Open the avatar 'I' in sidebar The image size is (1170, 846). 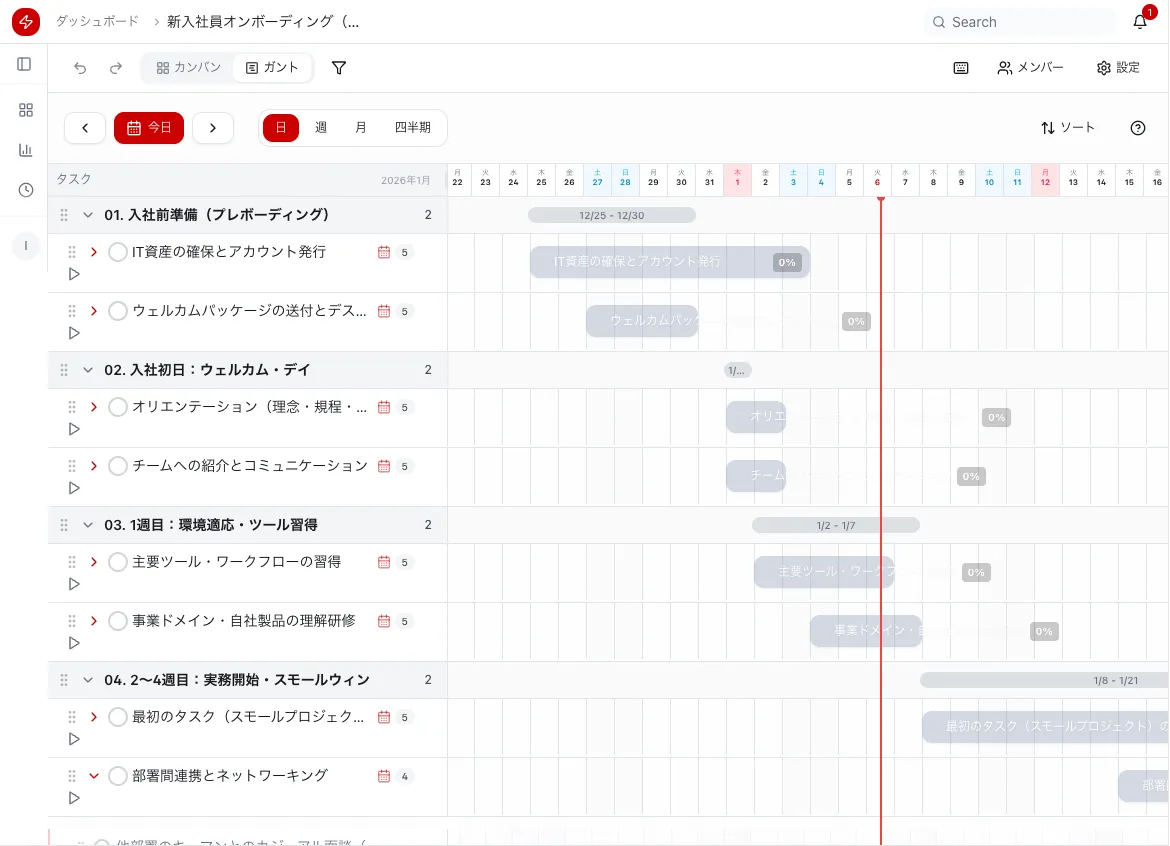point(25,245)
